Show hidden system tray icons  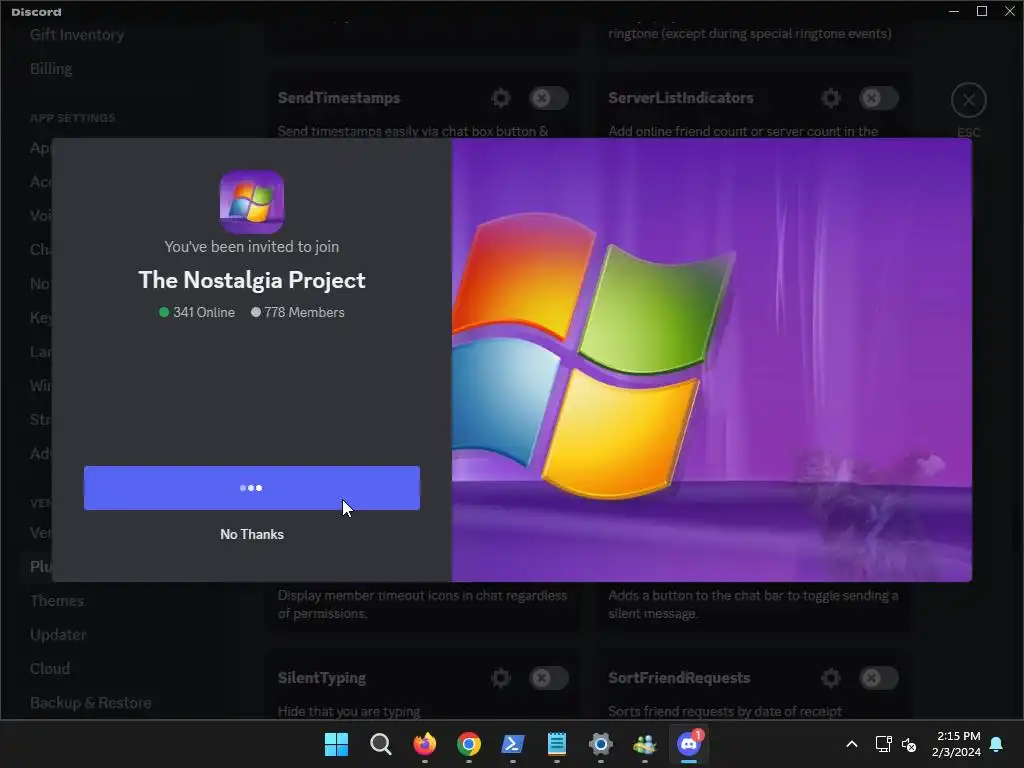coord(852,744)
